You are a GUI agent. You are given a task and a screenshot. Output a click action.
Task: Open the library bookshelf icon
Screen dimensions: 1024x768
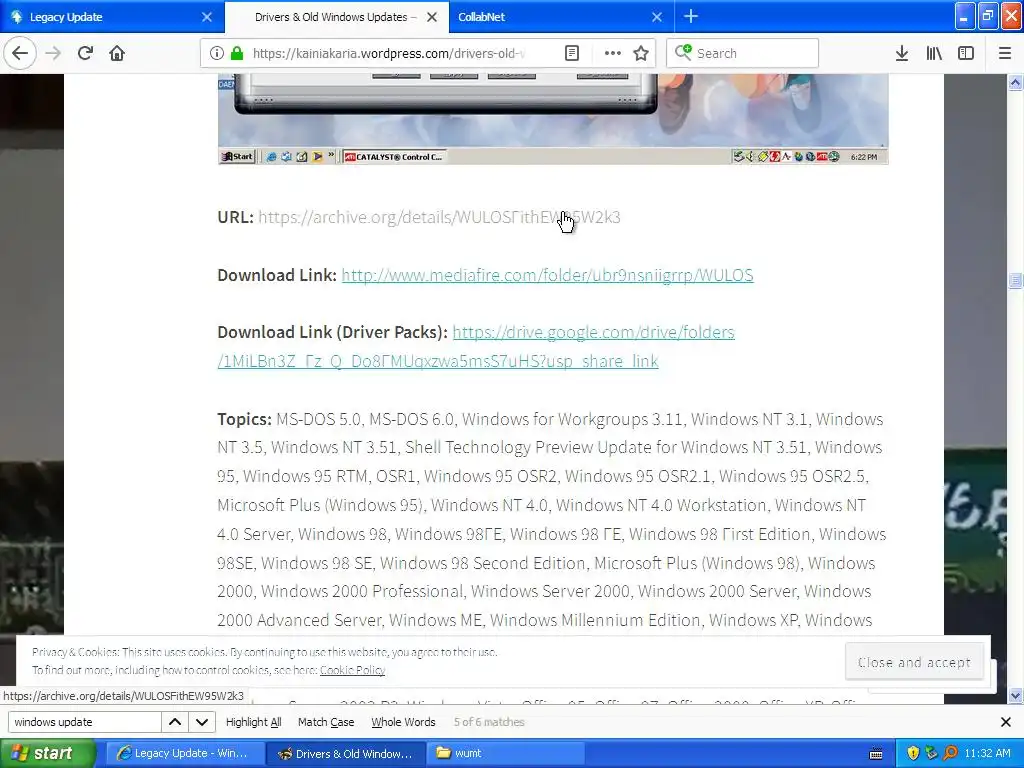point(934,53)
